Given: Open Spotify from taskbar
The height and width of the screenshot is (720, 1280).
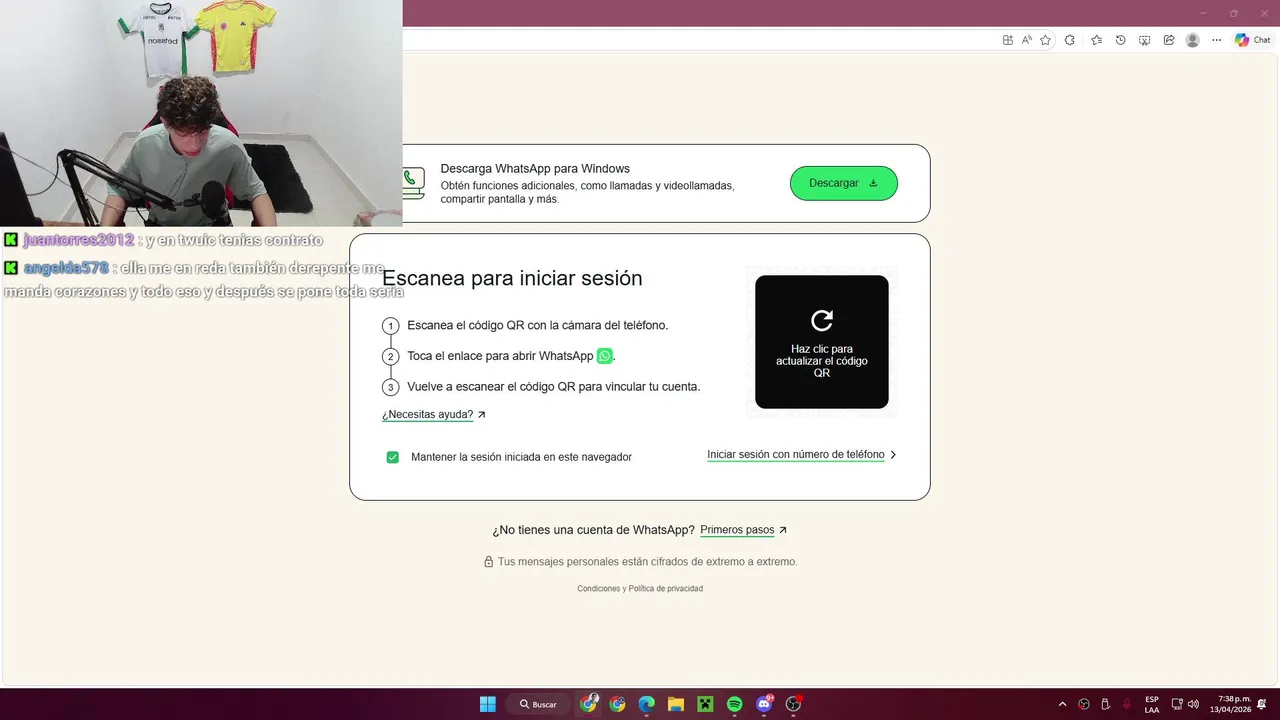Looking at the screenshot, I should pos(734,704).
